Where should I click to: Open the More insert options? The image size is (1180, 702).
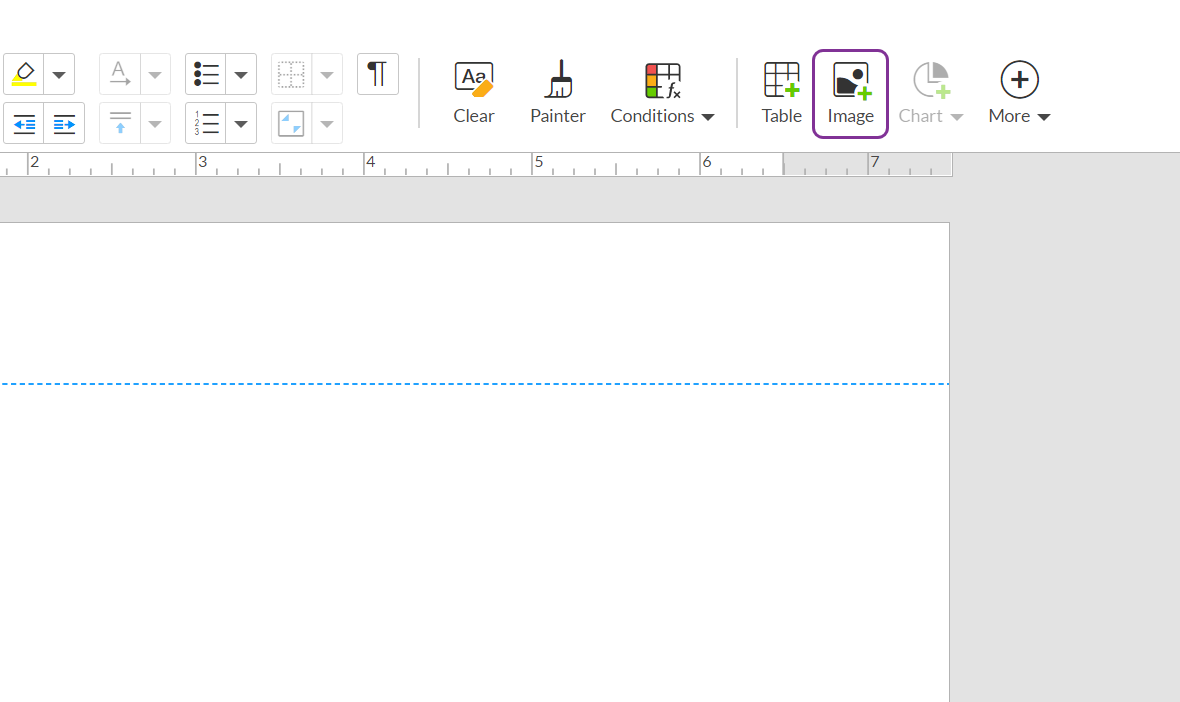(1019, 93)
